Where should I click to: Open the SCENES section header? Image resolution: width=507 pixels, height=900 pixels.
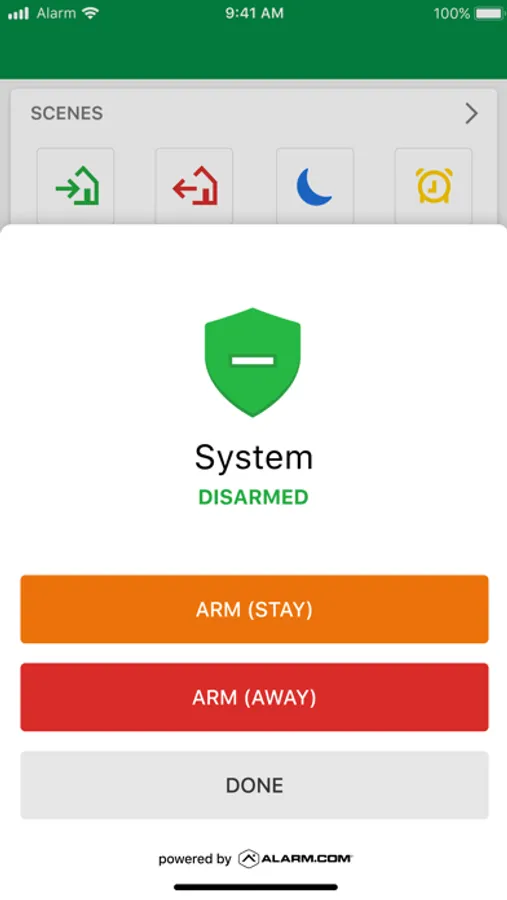coord(67,113)
